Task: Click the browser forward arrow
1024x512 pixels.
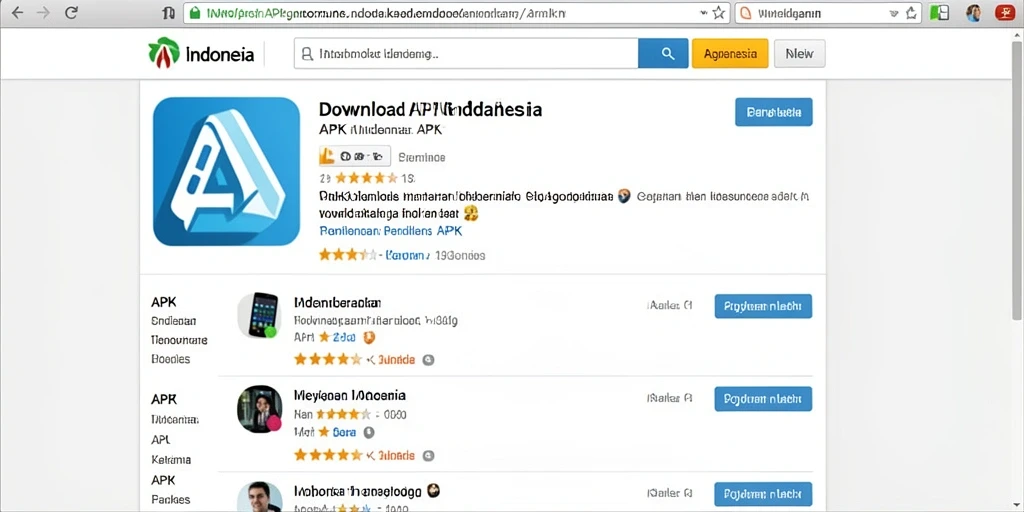Action: (x=44, y=12)
